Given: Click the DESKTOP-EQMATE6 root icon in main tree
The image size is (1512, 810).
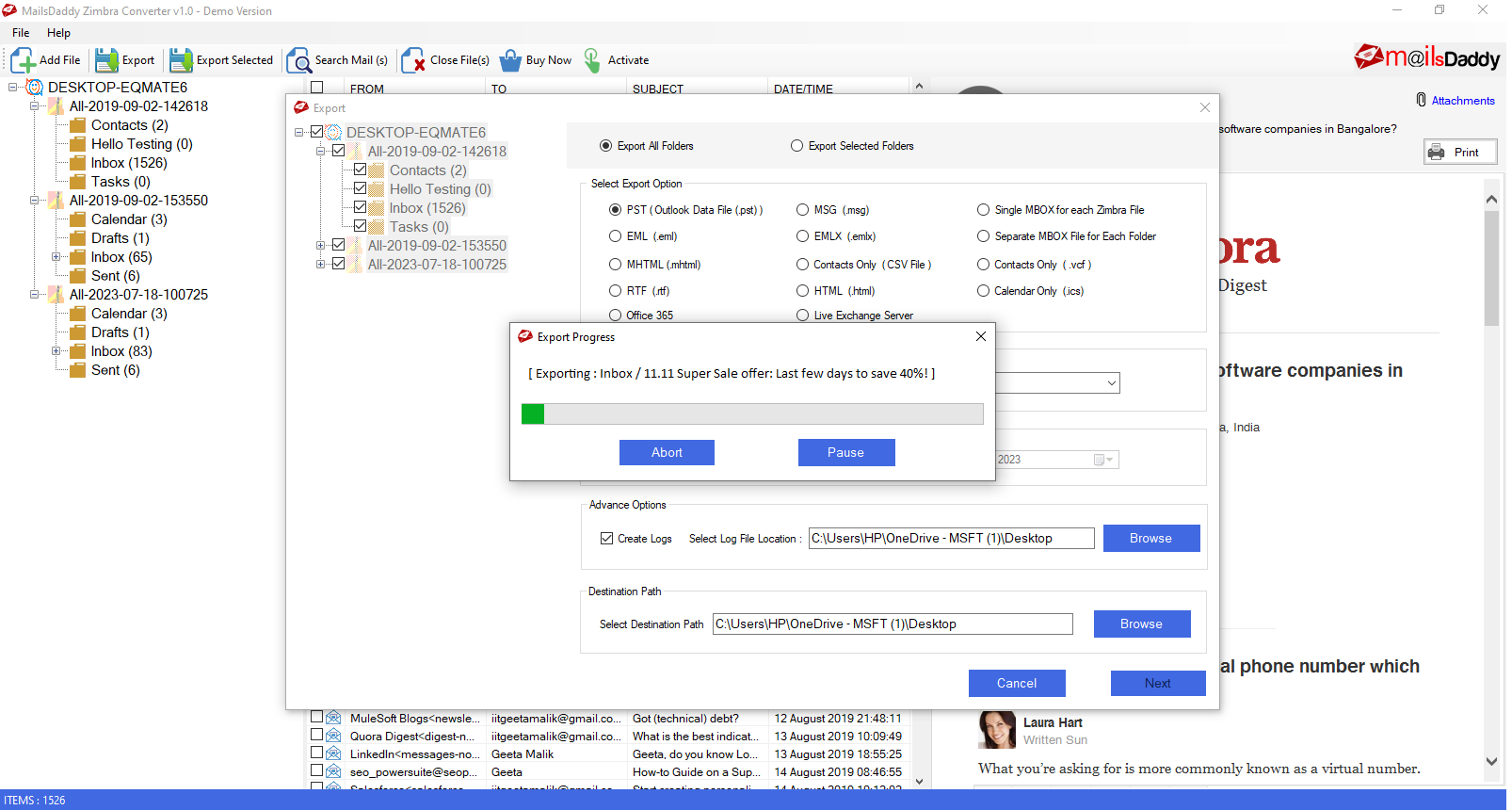Looking at the screenshot, I should [35, 88].
